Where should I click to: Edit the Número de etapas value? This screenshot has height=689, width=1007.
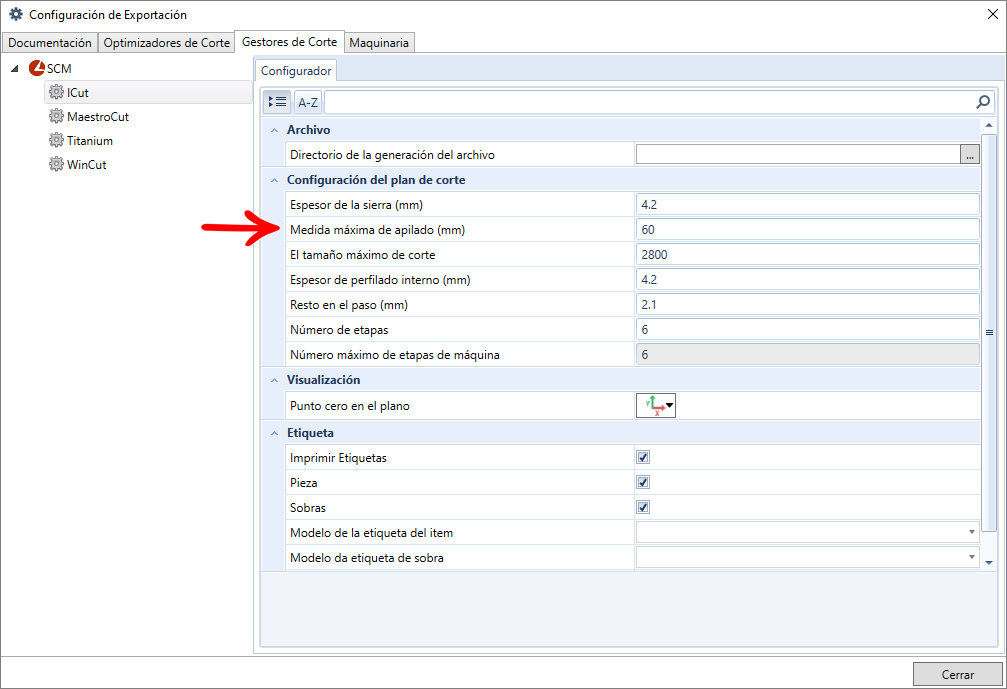click(x=807, y=329)
